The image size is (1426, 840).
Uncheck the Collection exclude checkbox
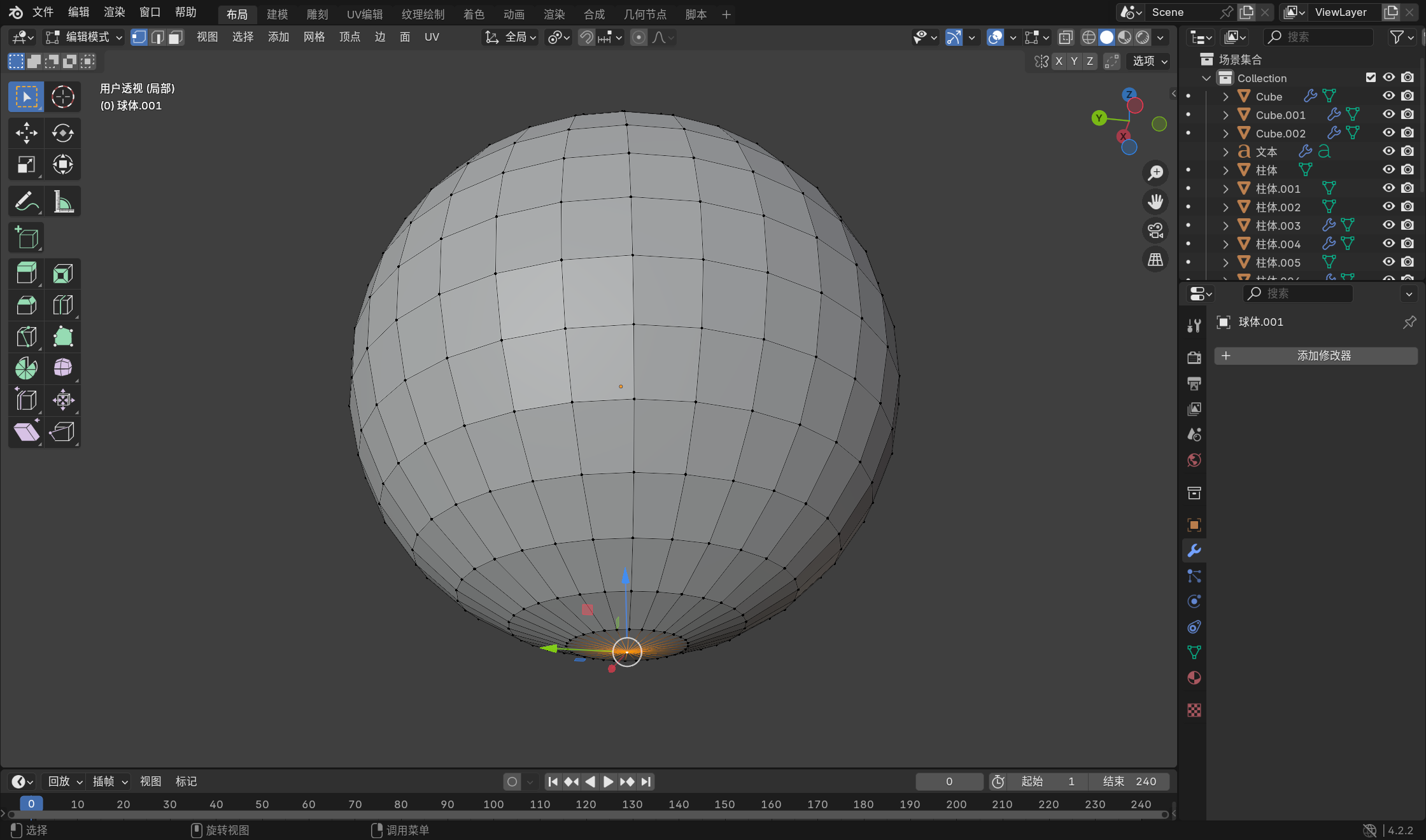[x=1371, y=78]
